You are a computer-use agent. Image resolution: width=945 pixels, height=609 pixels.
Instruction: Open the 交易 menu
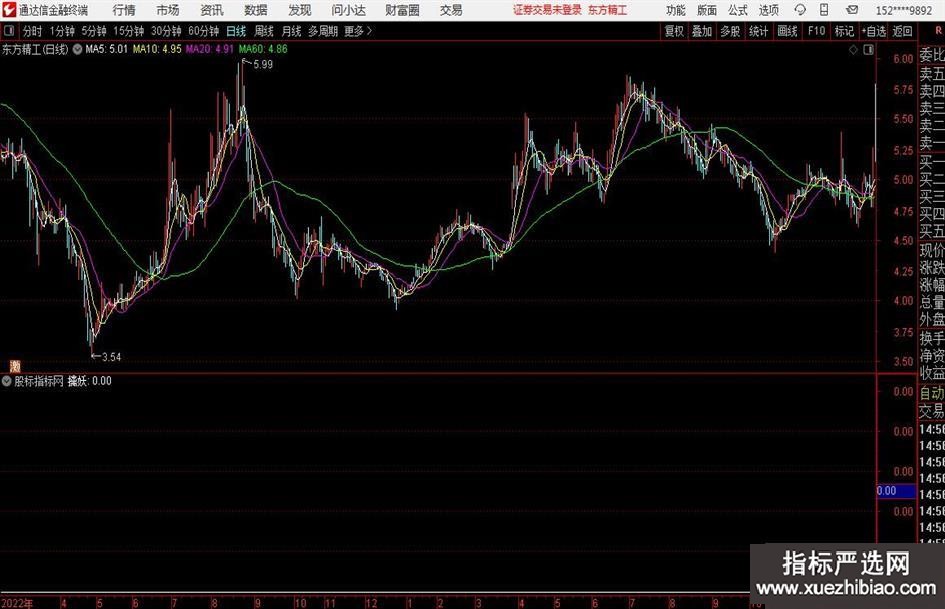pos(451,10)
